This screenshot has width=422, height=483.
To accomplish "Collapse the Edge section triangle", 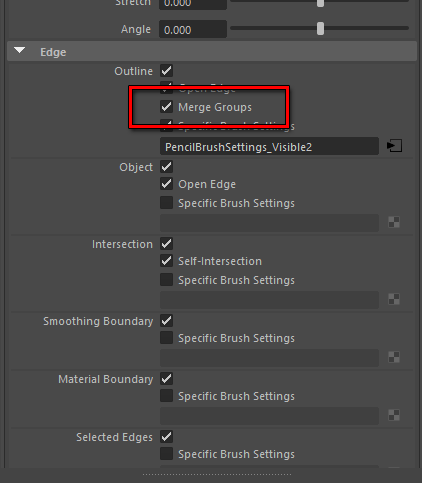I will [x=20, y=51].
